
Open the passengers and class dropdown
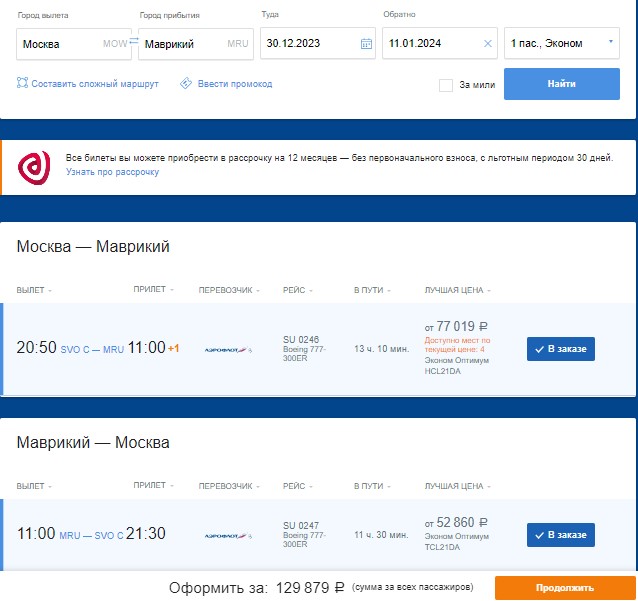[x=562, y=43]
